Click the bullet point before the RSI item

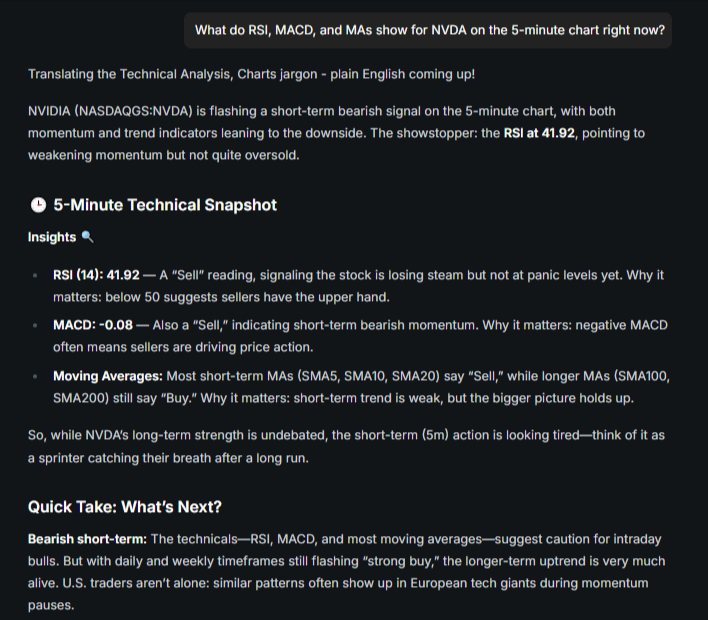[35, 275]
